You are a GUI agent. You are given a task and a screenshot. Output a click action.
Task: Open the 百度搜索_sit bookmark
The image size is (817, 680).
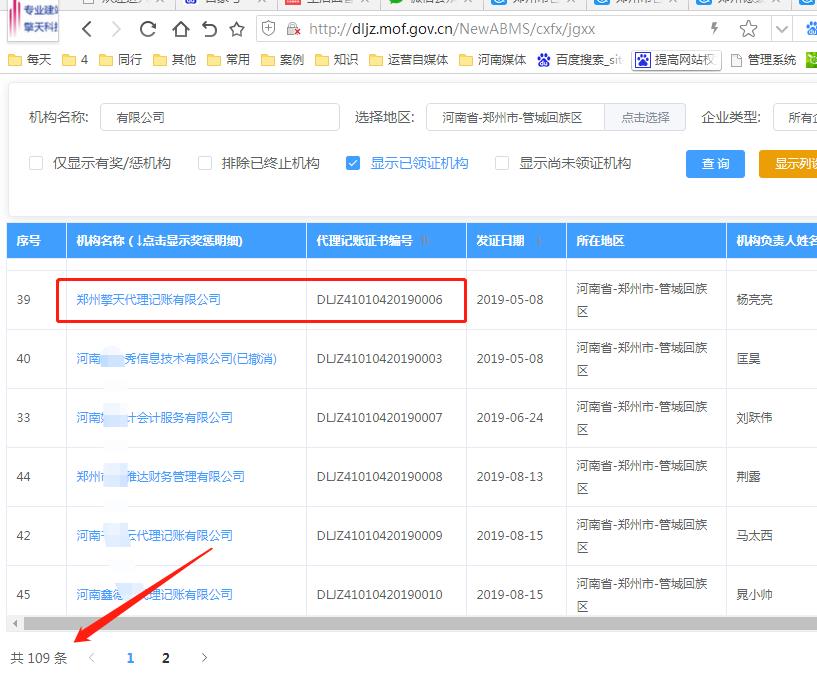pyautogui.click(x=579, y=60)
